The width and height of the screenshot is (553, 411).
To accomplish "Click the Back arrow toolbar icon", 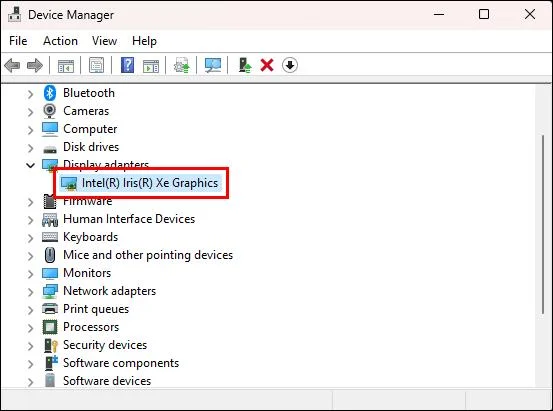I will tap(12, 65).
